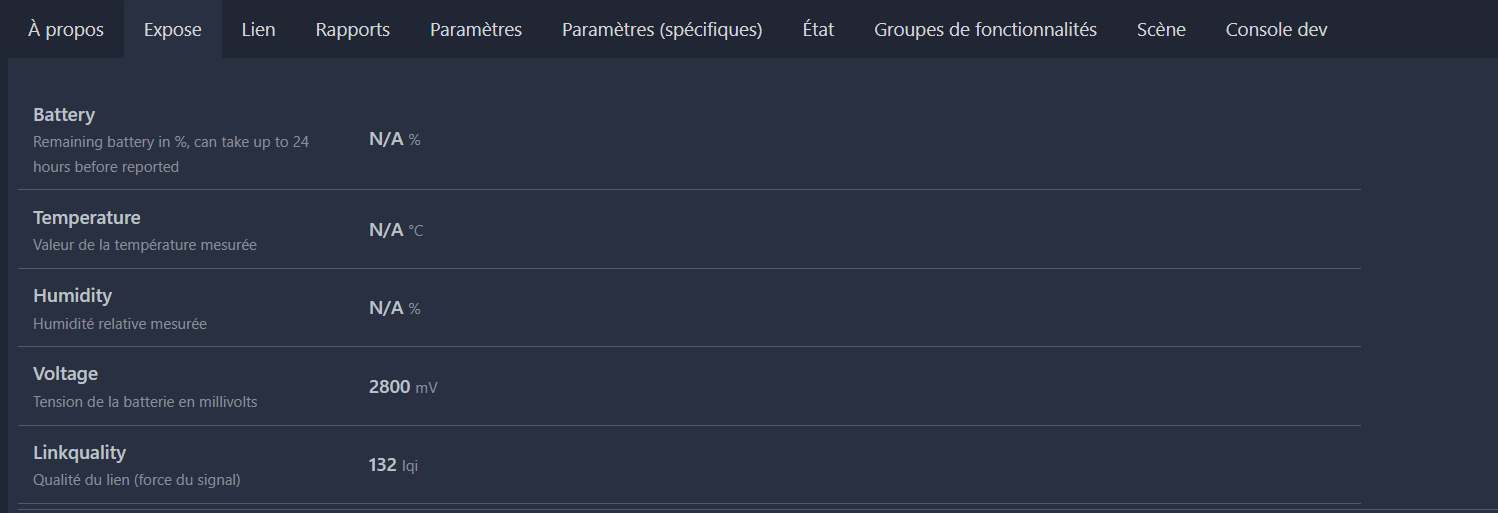The image size is (1498, 513).
Task: Click the 132 lqi link quality value
Action: [393, 465]
